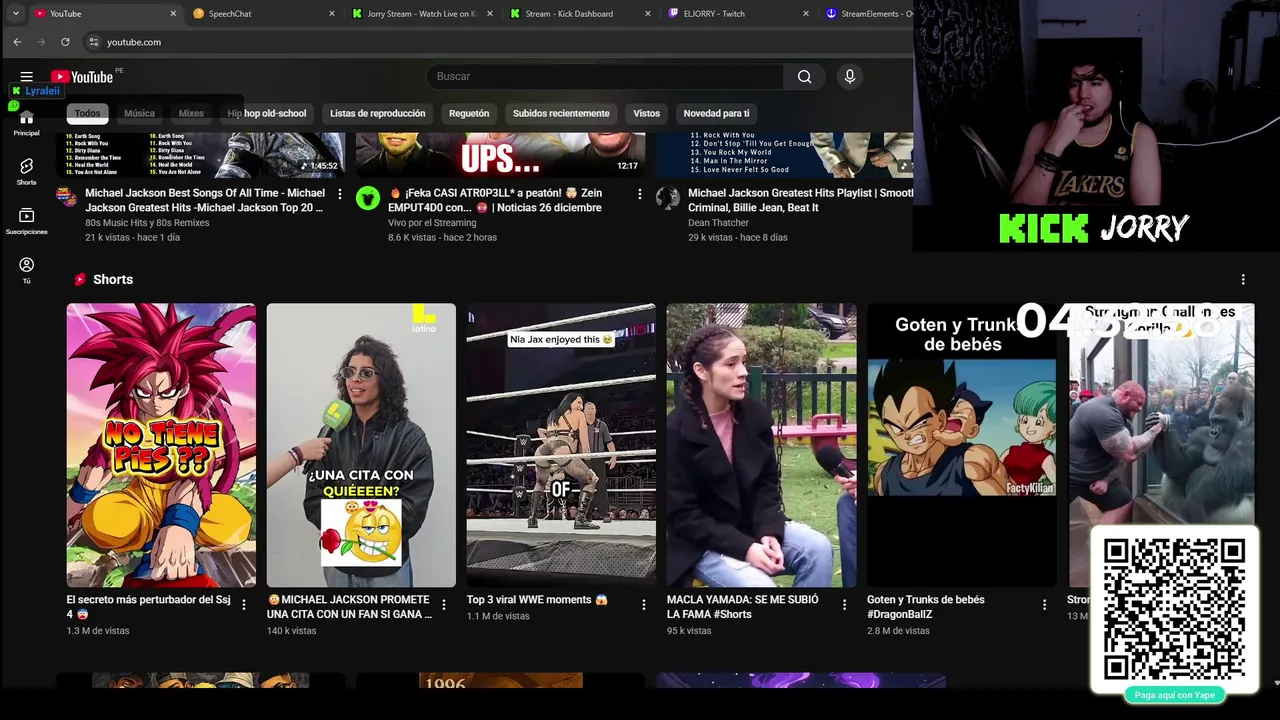Open options for Michael Jackson Best Songs video
This screenshot has height=720, width=1280.
[340, 194]
